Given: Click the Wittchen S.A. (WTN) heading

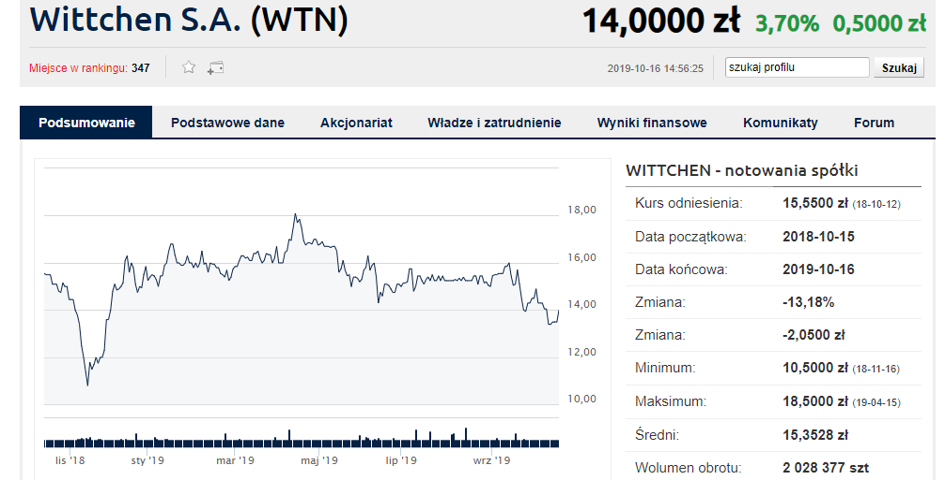Looking at the screenshot, I should [x=189, y=19].
